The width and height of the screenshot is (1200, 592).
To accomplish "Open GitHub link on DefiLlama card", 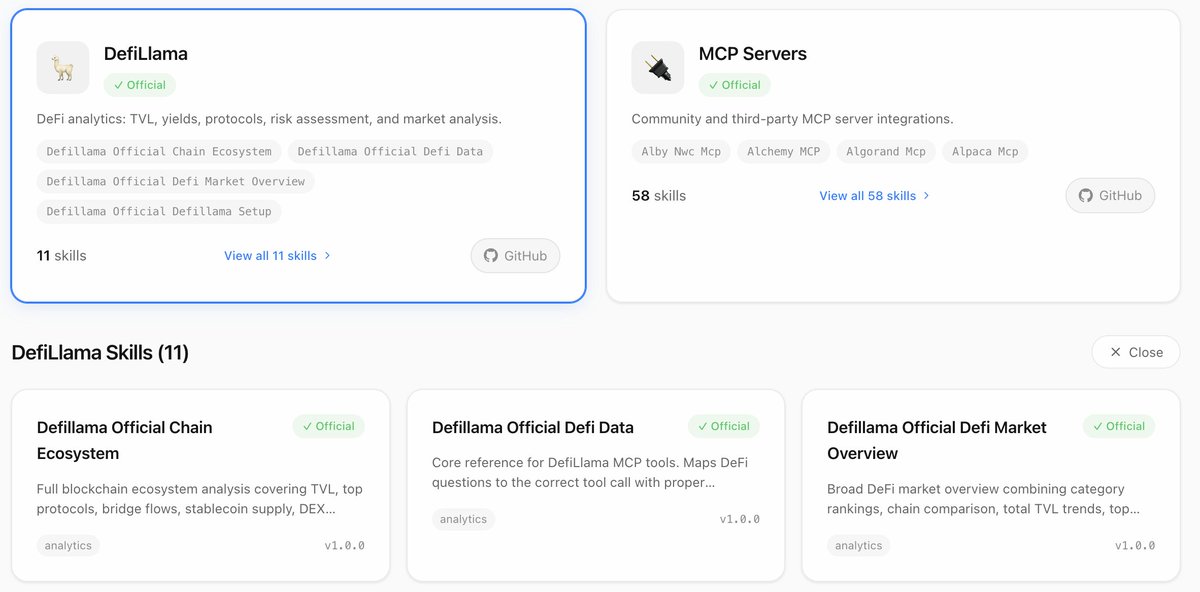I will [x=516, y=256].
